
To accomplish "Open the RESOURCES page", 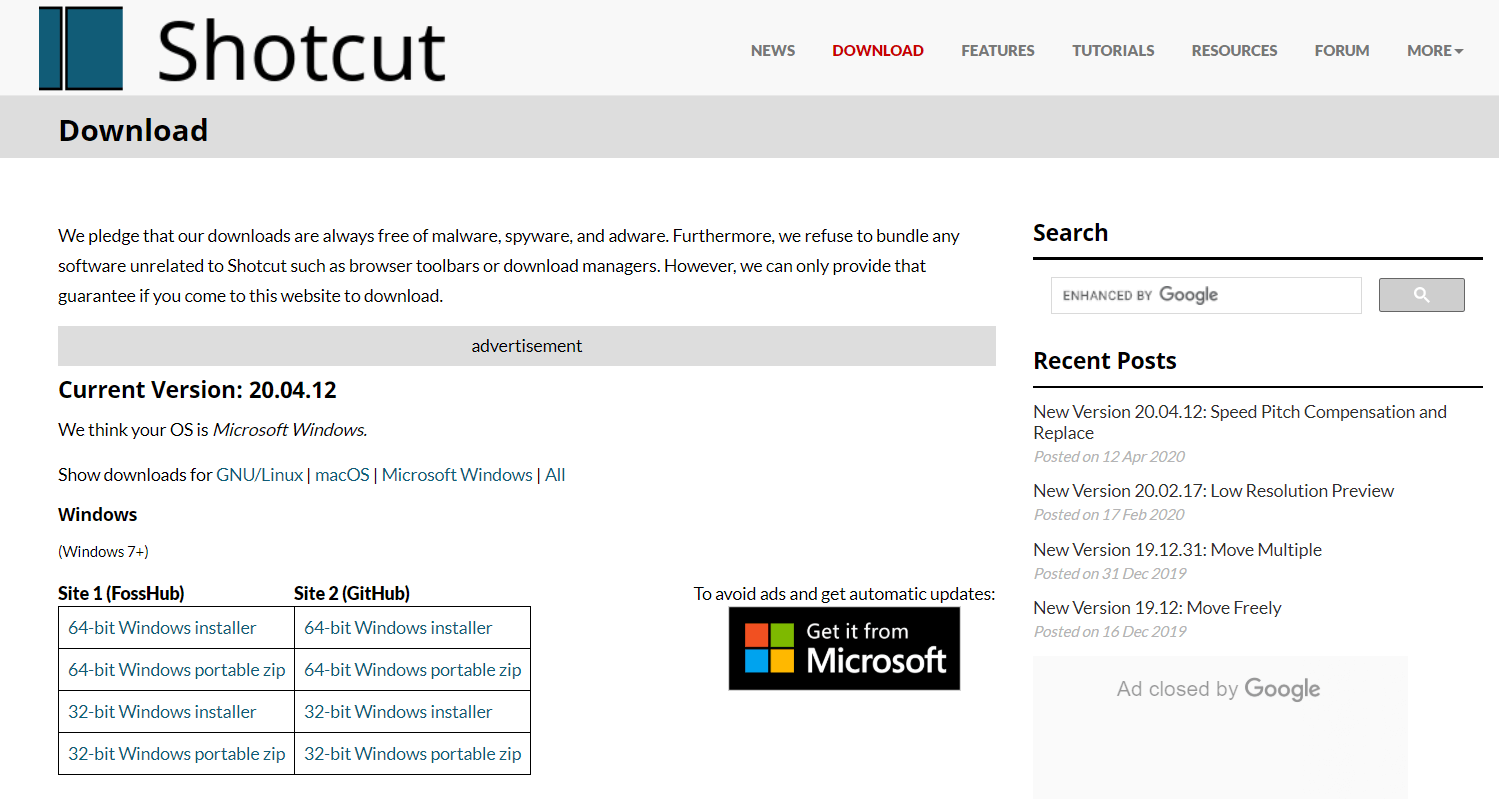I will click(1233, 50).
